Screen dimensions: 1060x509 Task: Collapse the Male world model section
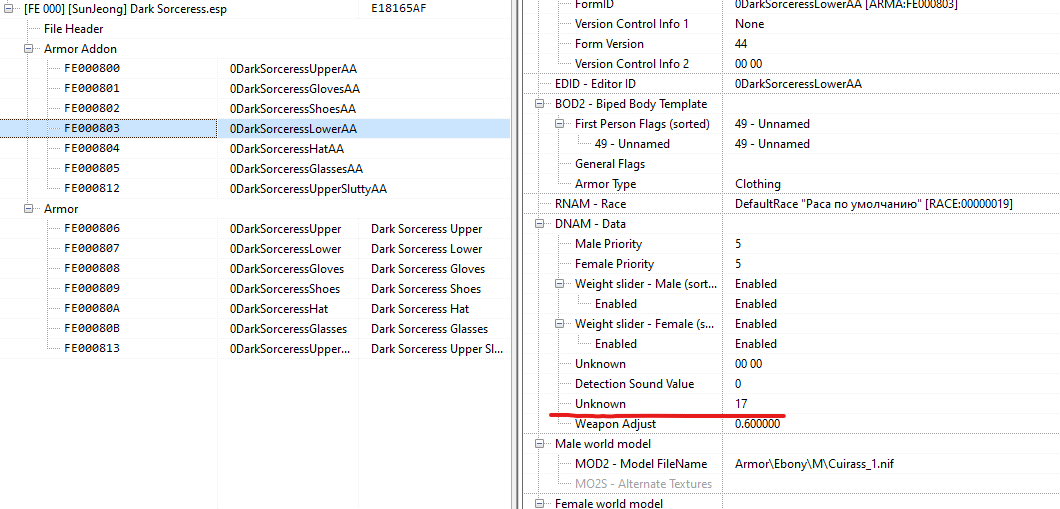(539, 444)
